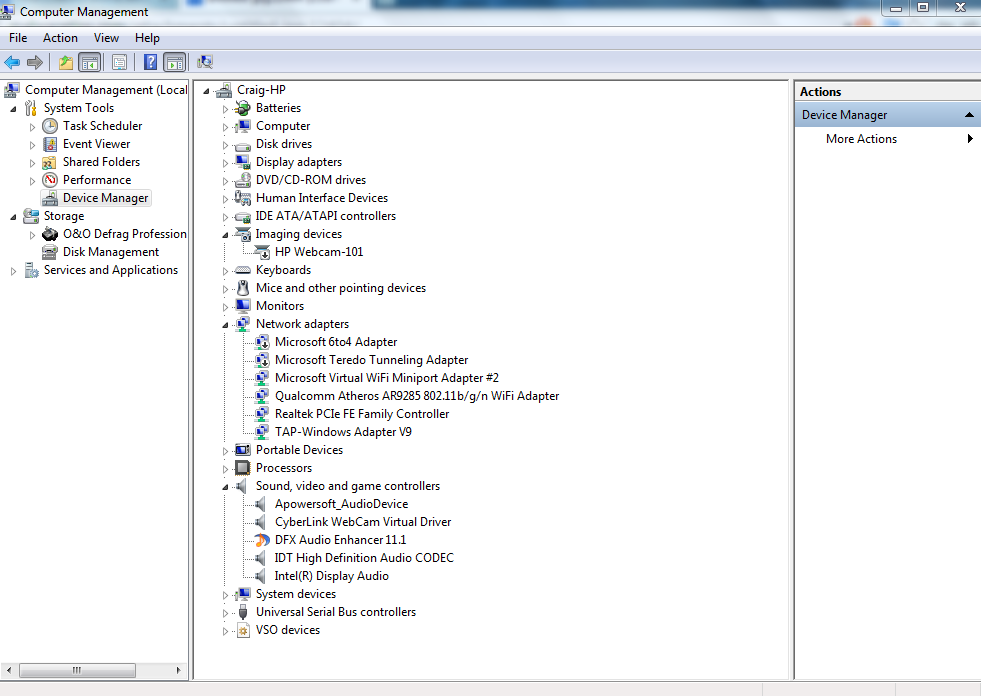Click the HP Webcam-101 device icon

262,252
